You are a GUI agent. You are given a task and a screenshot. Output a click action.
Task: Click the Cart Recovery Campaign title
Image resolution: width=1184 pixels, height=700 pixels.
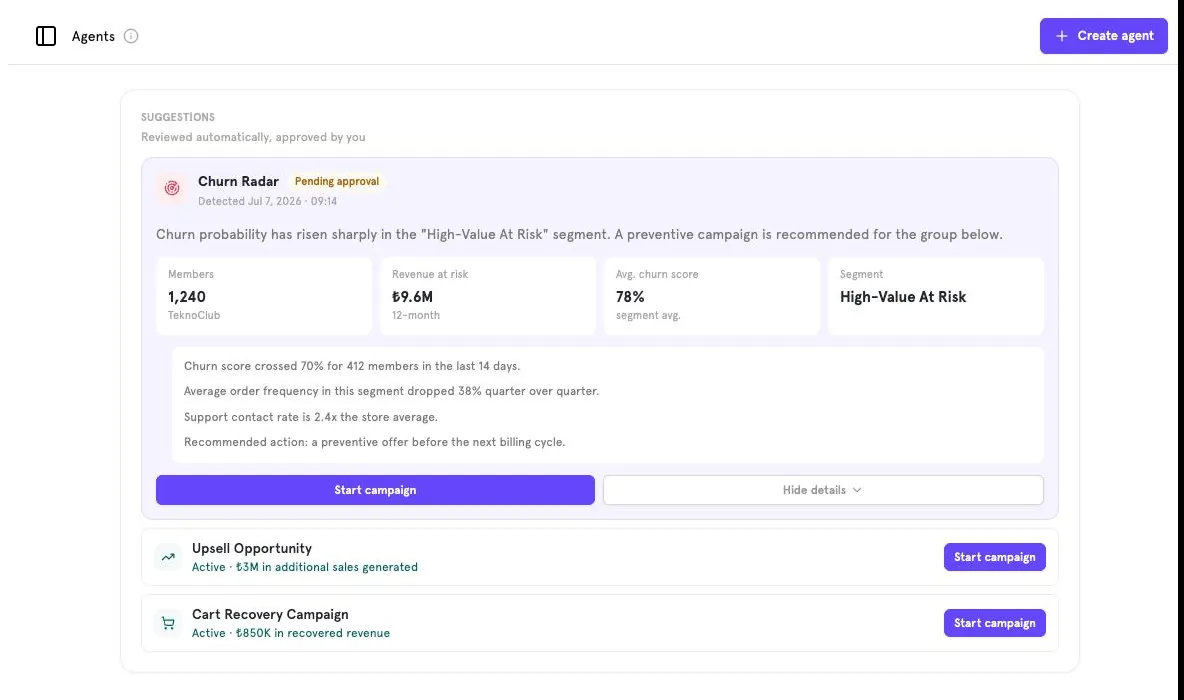coord(270,614)
